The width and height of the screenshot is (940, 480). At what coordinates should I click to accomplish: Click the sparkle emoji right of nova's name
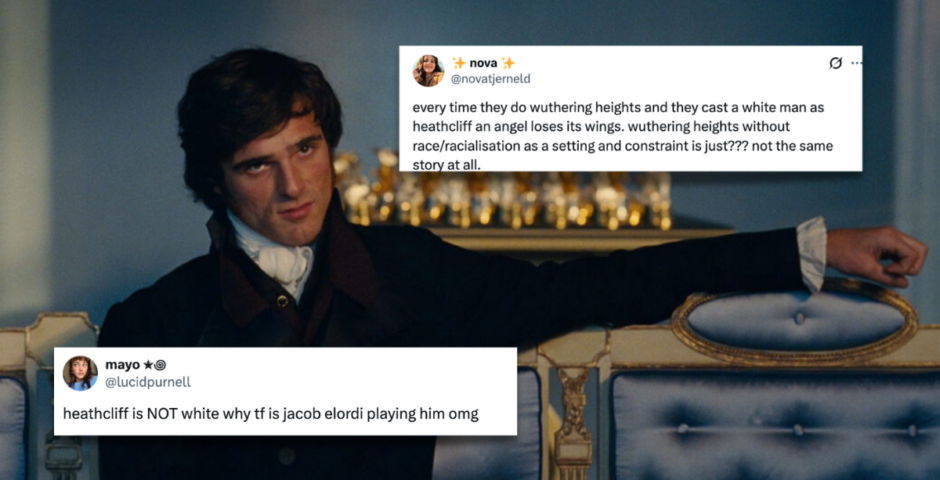coord(508,63)
